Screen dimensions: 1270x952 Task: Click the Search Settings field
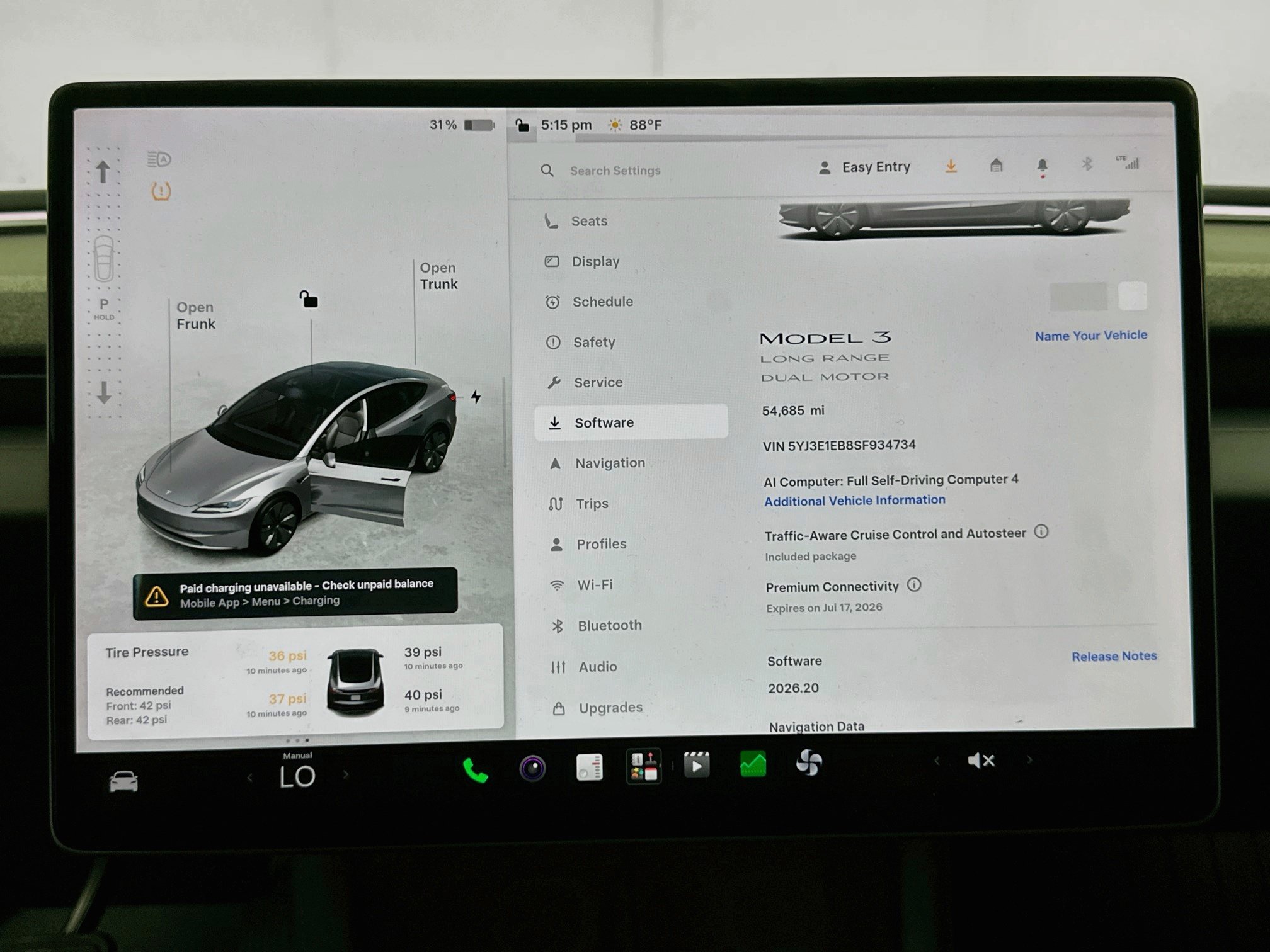coord(615,171)
